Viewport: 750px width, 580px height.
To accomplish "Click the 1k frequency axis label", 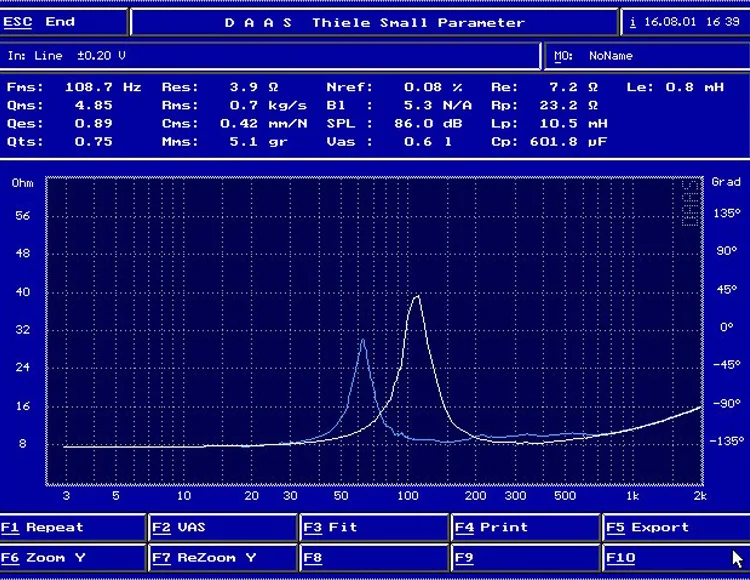I will pyautogui.click(x=632, y=496).
